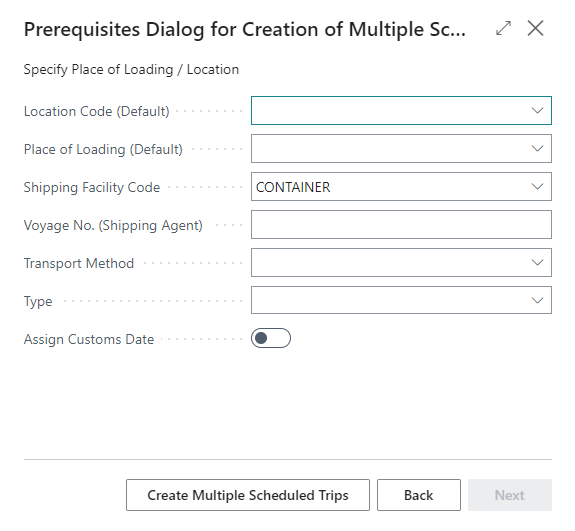Click the dialog title text
The height and width of the screenshot is (531, 575).
(245, 30)
